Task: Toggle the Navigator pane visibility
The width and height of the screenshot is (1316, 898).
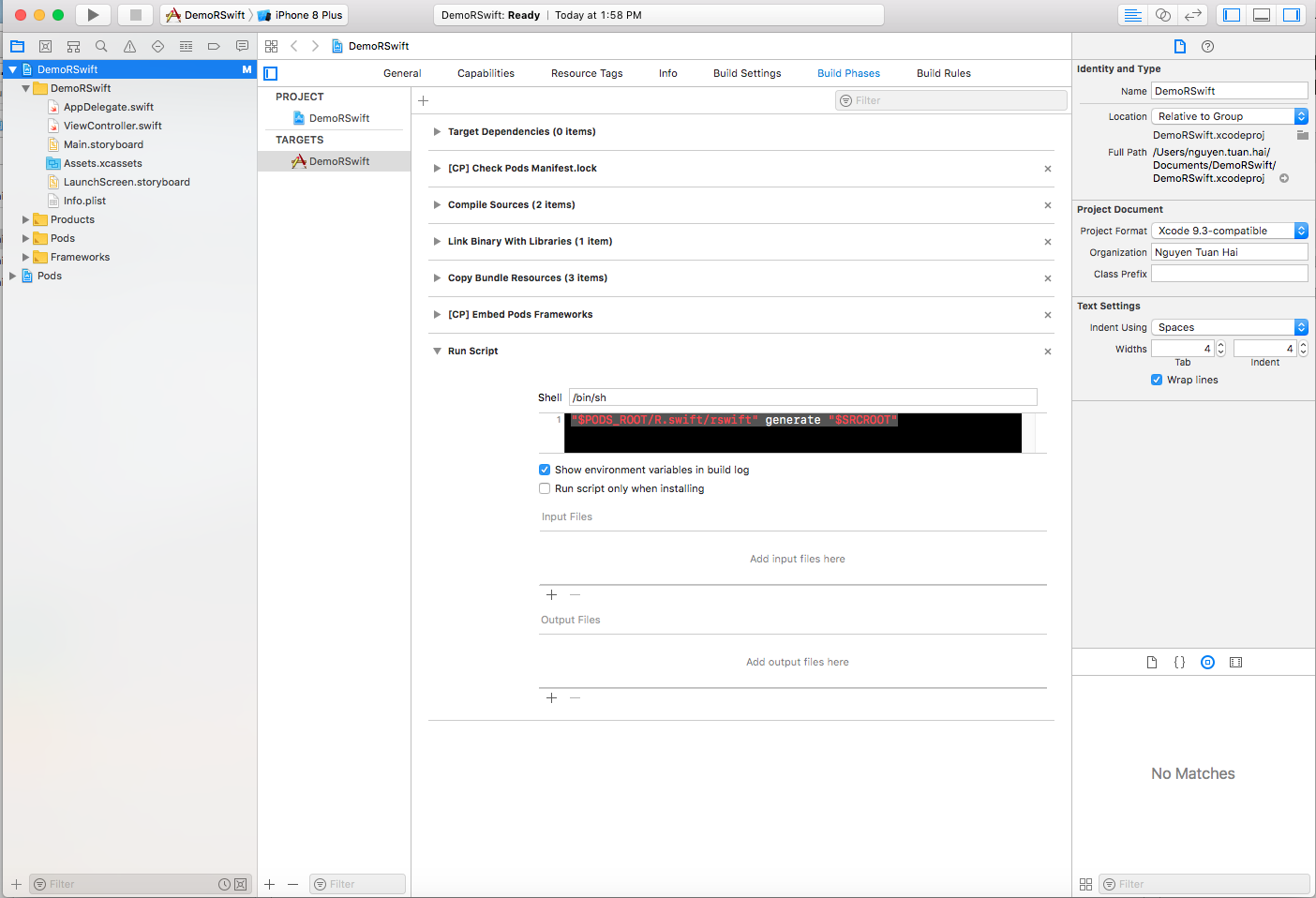Action: tap(1232, 15)
